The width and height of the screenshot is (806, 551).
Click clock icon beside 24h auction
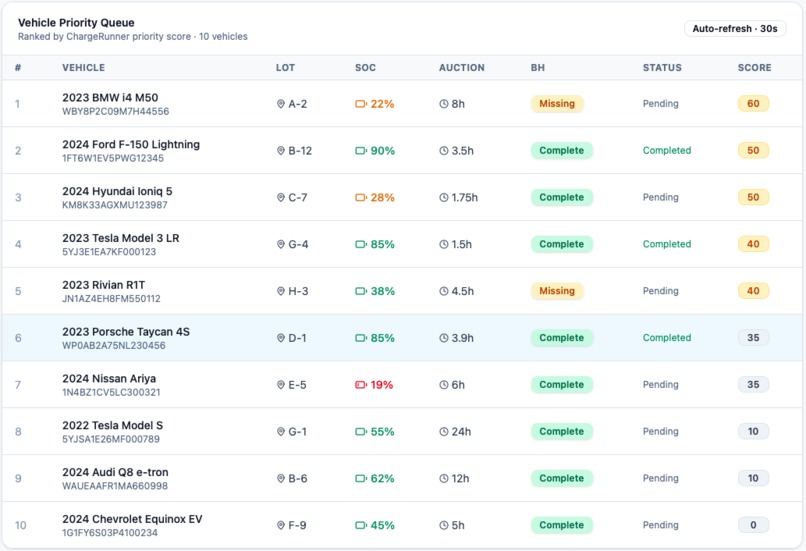444,431
